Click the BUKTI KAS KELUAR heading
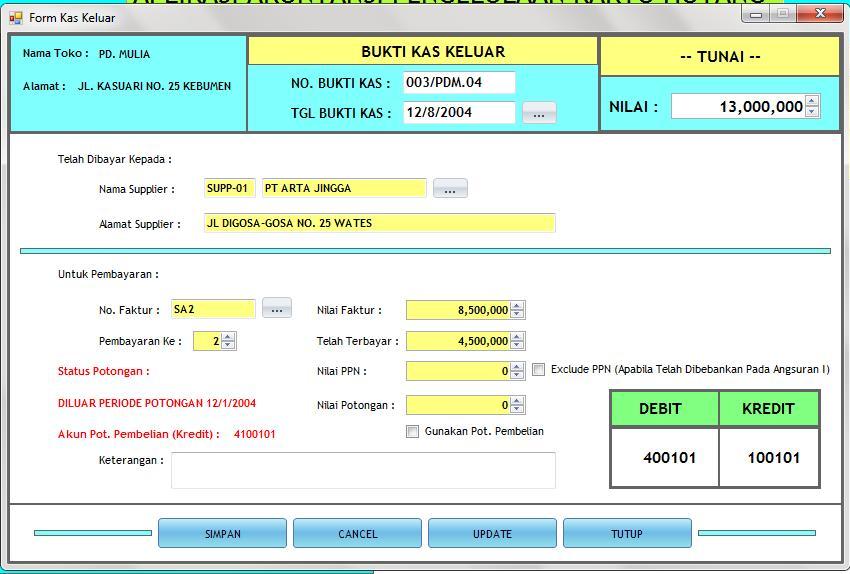 (433, 51)
